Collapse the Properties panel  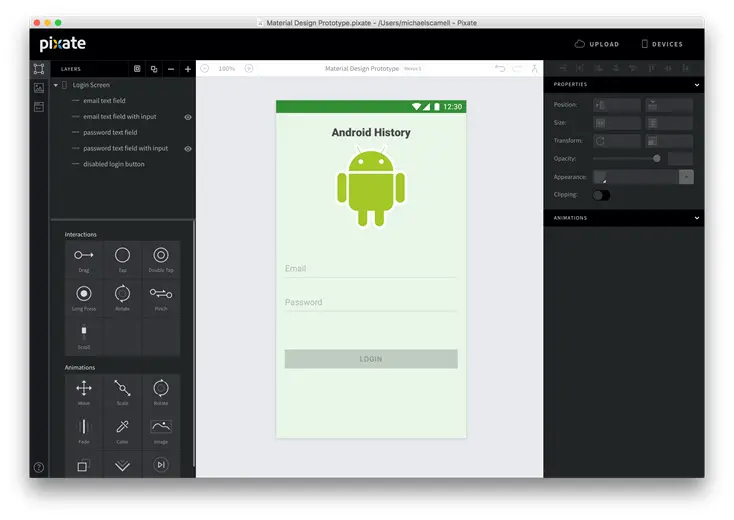(697, 85)
